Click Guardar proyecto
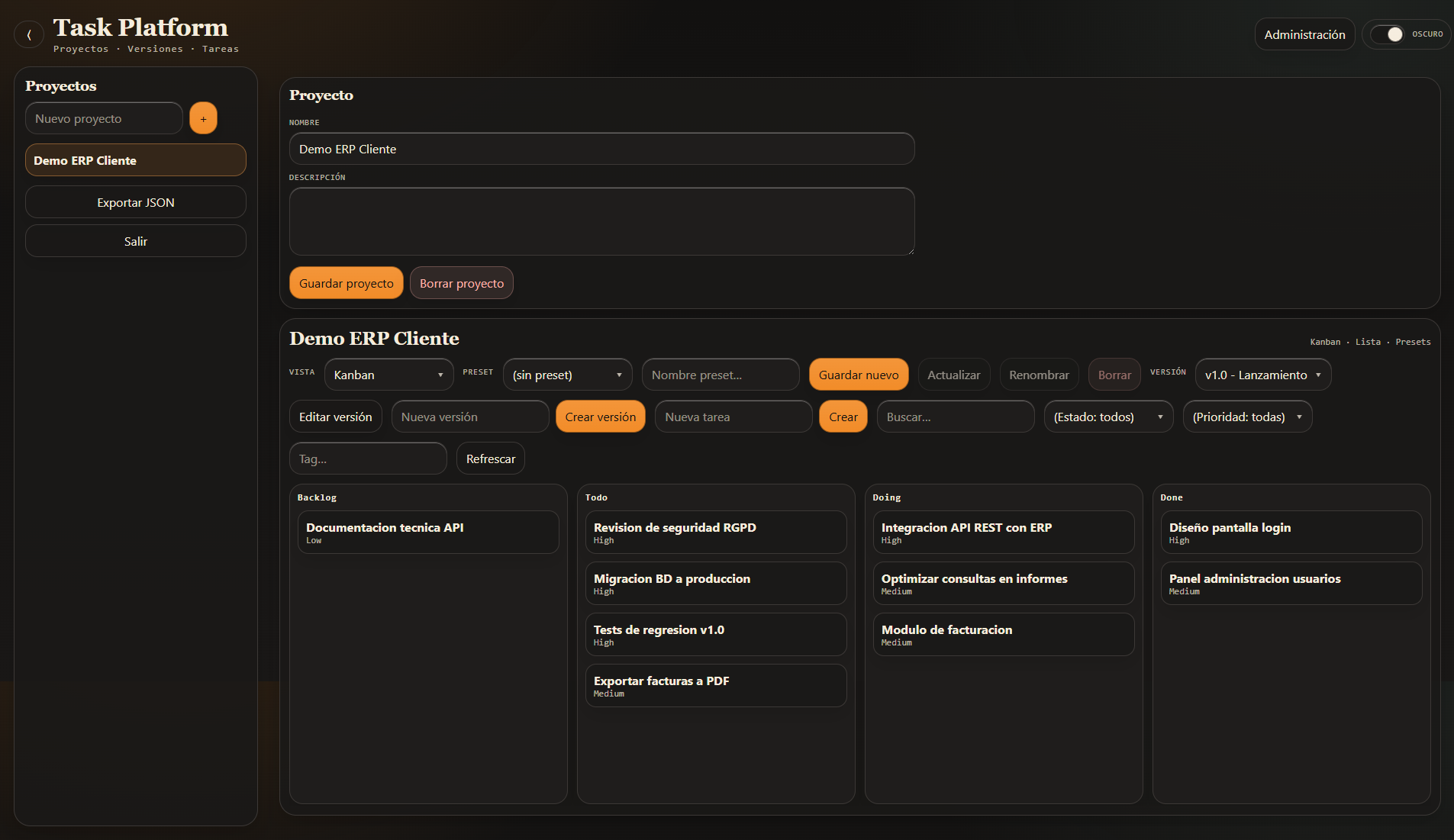Viewport: 1454px width, 840px height. tap(346, 282)
